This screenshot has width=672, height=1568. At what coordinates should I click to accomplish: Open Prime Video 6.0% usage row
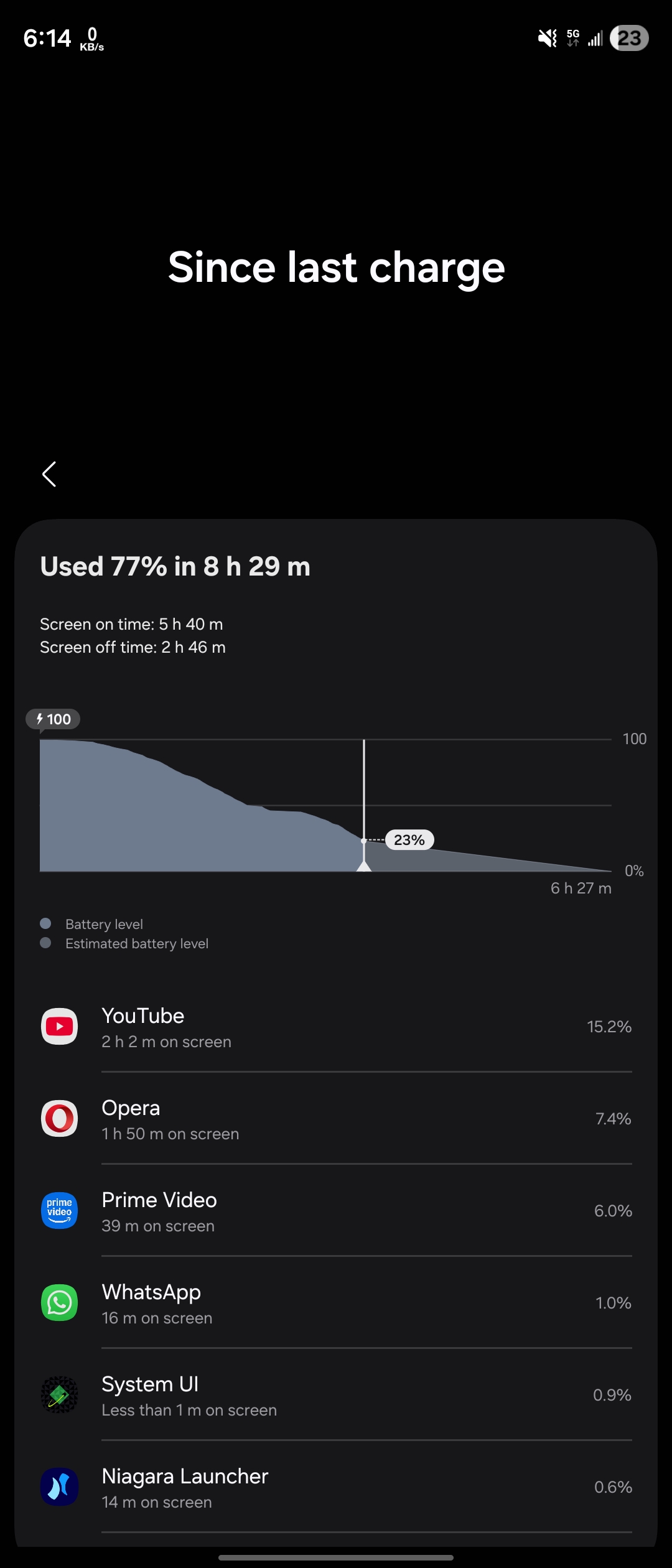tap(336, 1211)
